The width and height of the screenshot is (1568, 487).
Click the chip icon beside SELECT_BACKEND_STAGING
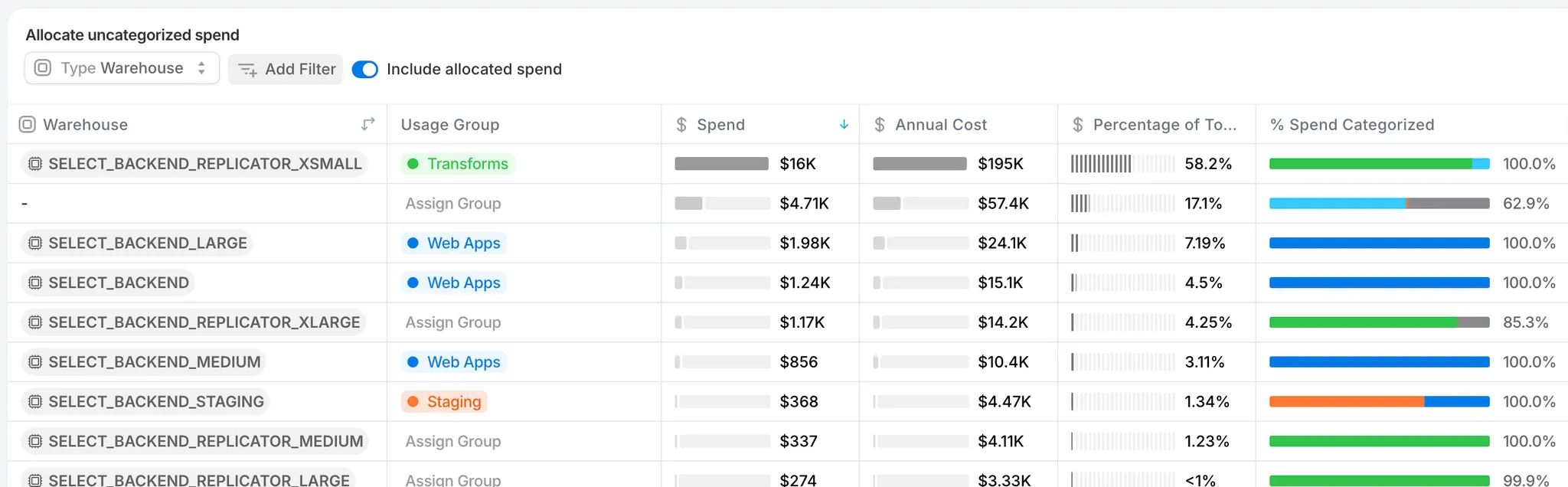click(35, 402)
